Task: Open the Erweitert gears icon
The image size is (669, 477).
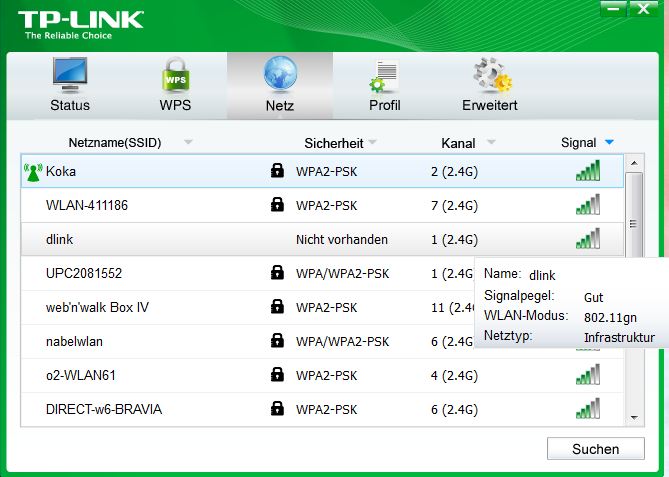Action: tap(492, 75)
